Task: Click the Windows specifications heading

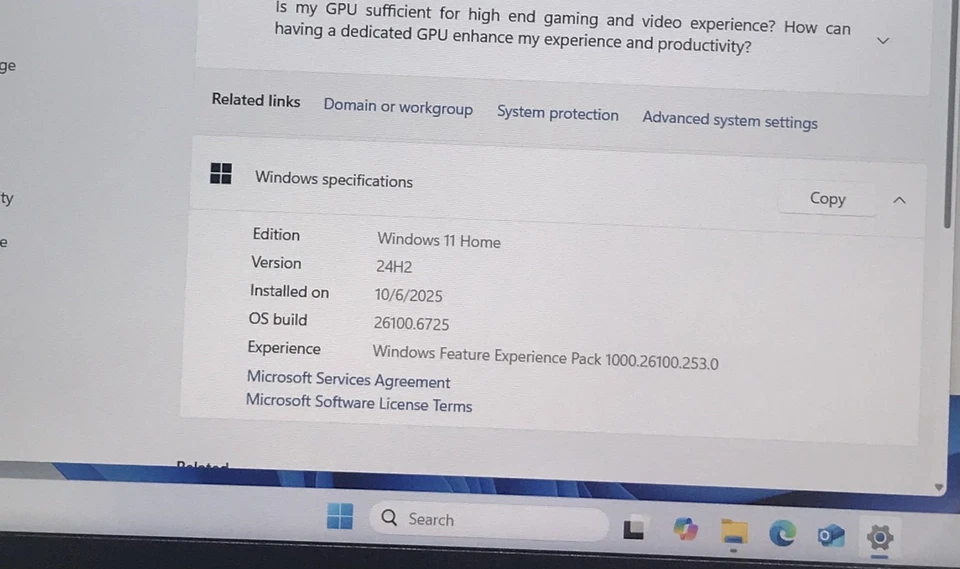Action: [334, 179]
